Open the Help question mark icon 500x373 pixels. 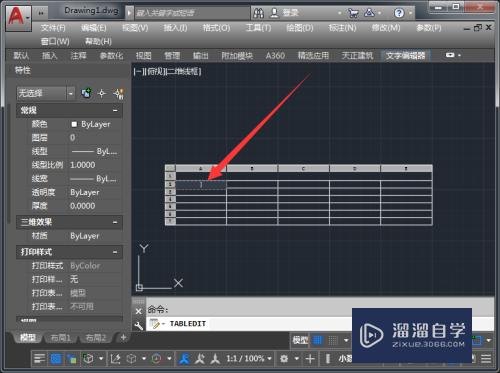399,13
